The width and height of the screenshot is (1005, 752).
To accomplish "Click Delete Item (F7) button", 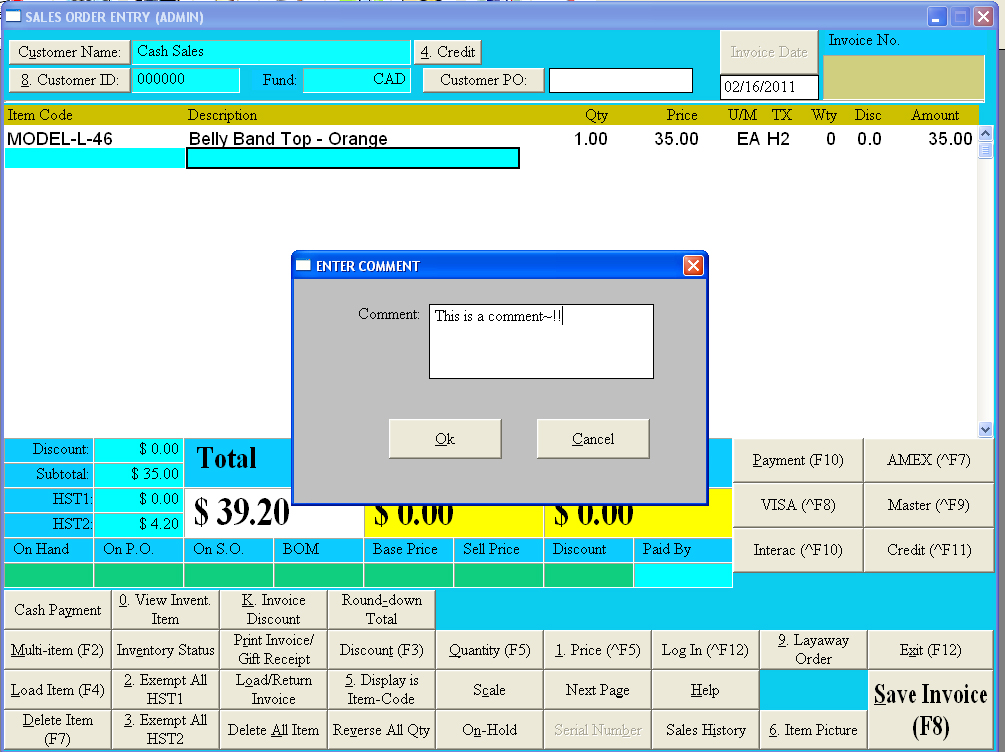I will coord(57,730).
